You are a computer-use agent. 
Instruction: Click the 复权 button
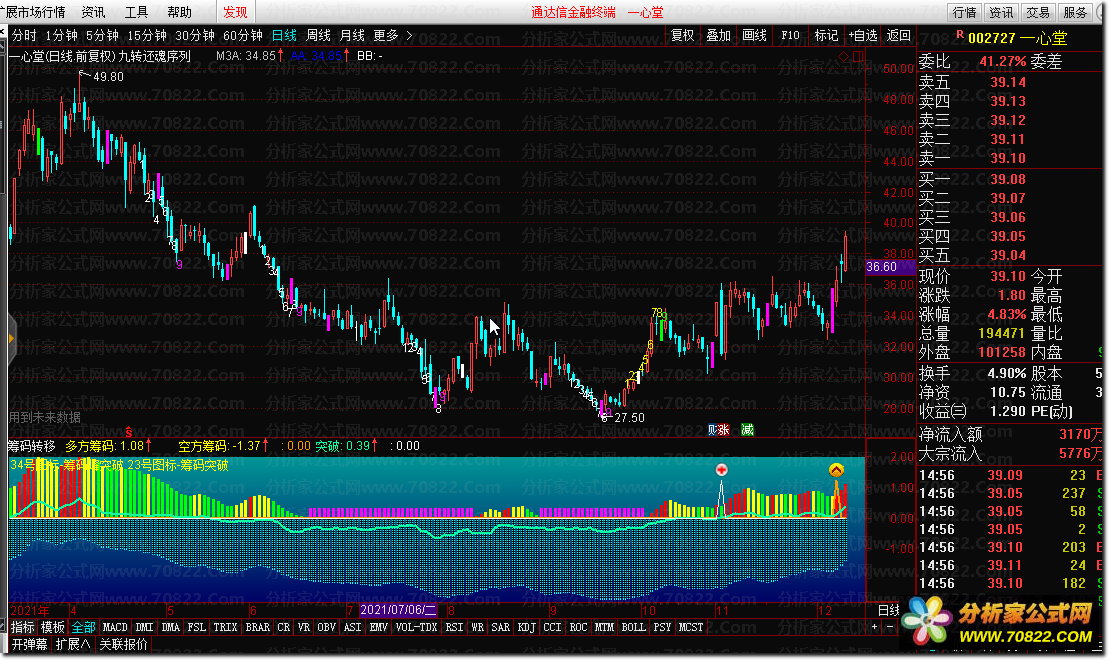tap(682, 35)
